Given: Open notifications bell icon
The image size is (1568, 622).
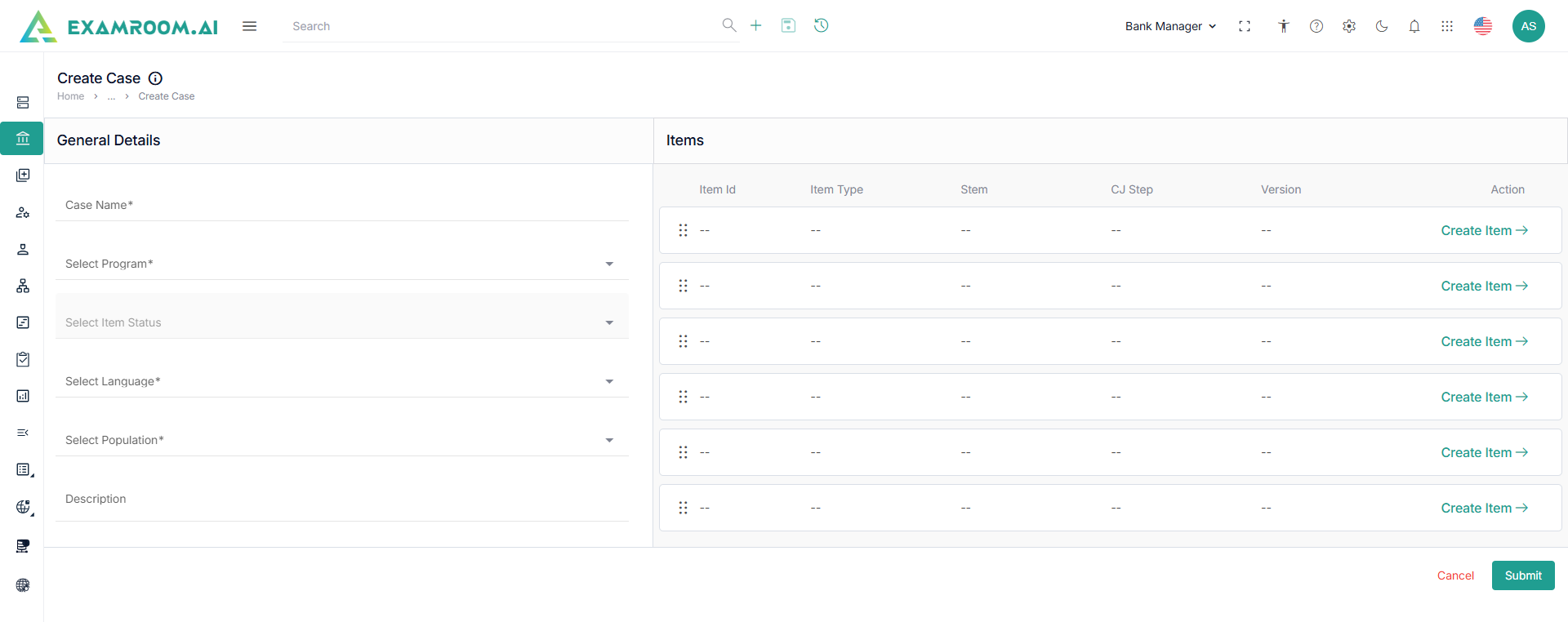Looking at the screenshot, I should click(x=1414, y=26).
